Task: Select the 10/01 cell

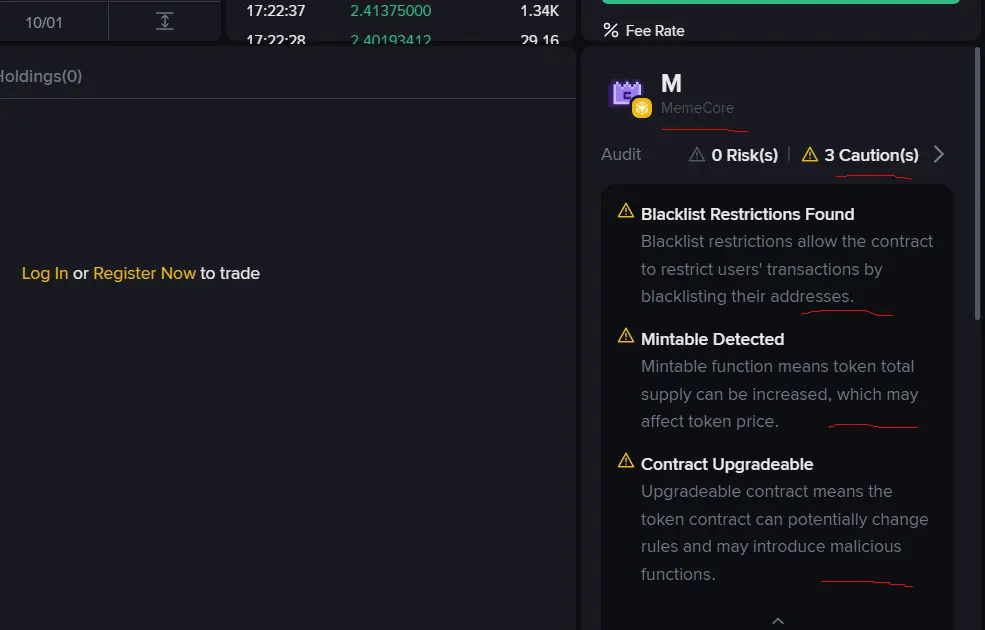Action: pyautogui.click(x=44, y=22)
